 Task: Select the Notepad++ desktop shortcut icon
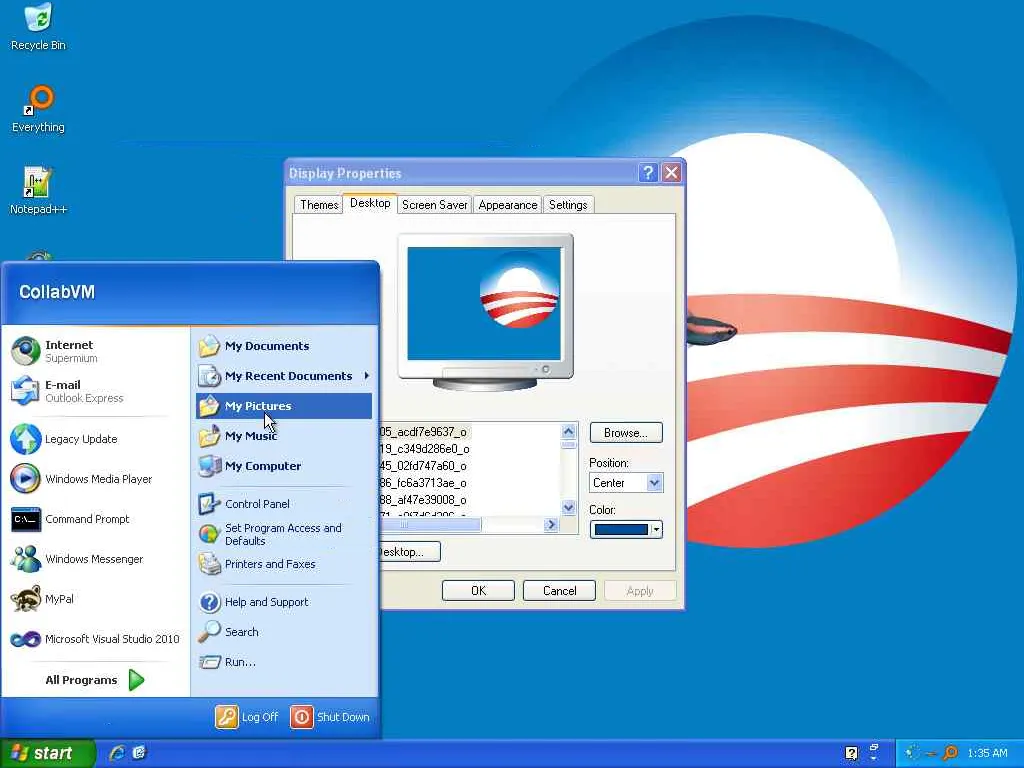[x=38, y=191]
